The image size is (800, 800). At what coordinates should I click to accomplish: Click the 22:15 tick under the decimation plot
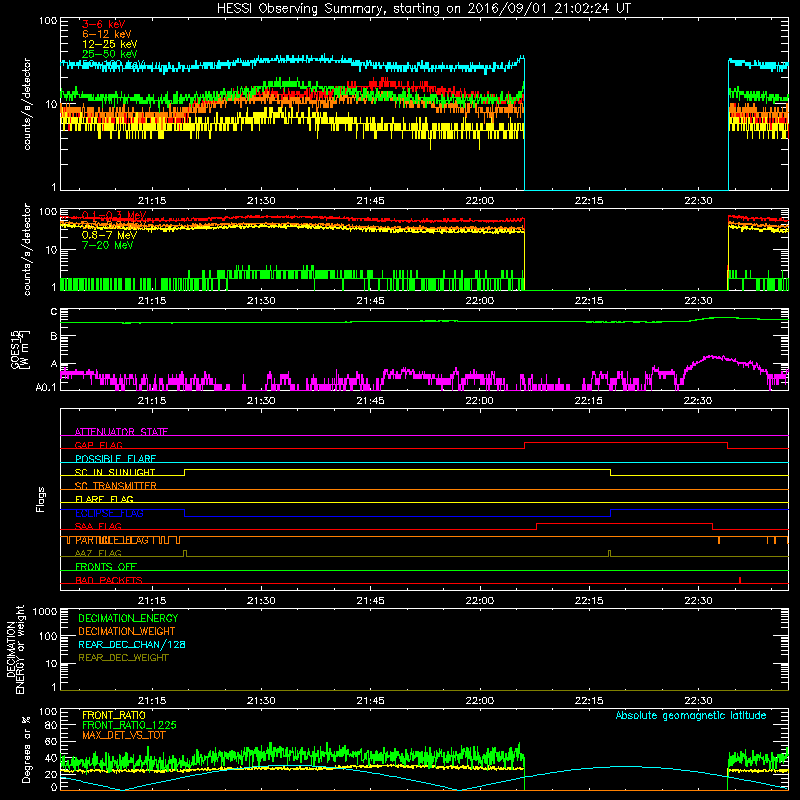tap(589, 701)
